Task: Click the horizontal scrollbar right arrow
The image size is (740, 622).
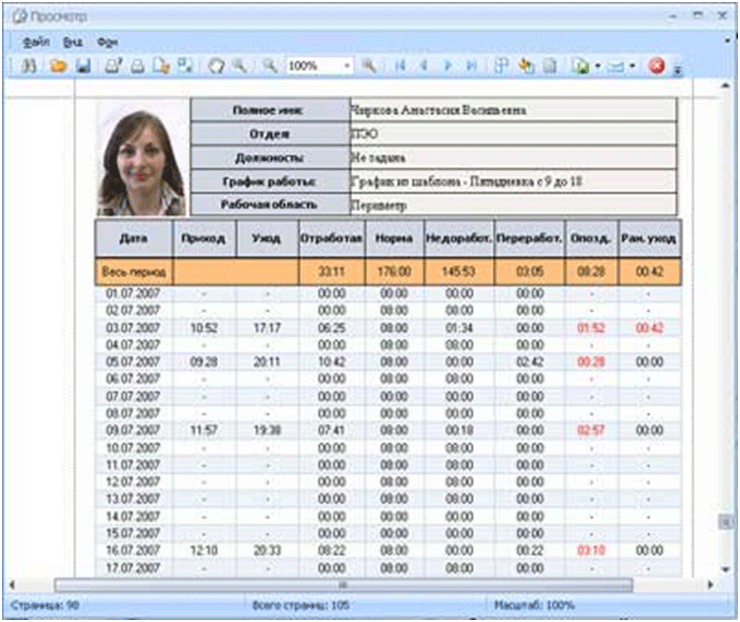Action: [x=711, y=585]
